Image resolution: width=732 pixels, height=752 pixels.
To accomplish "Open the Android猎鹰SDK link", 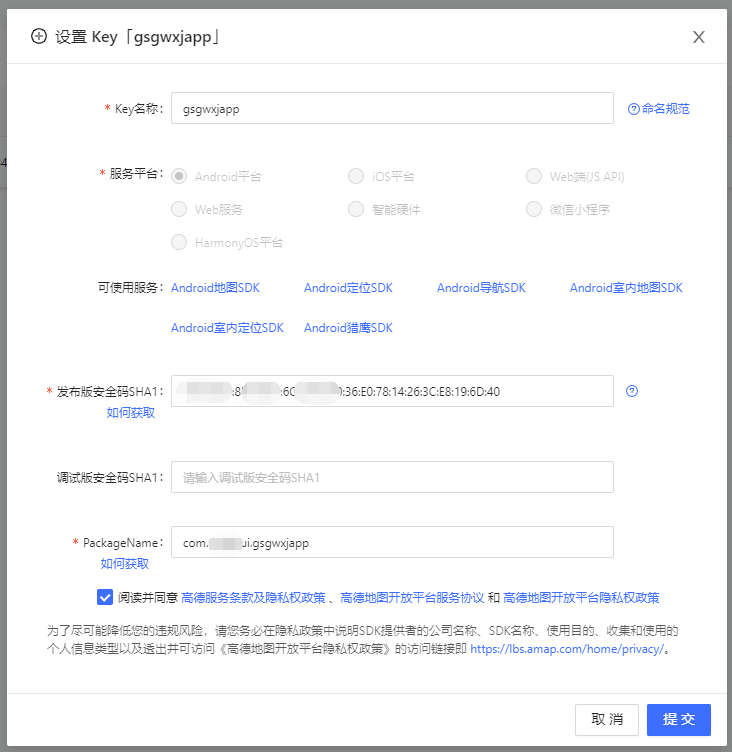I will click(348, 328).
